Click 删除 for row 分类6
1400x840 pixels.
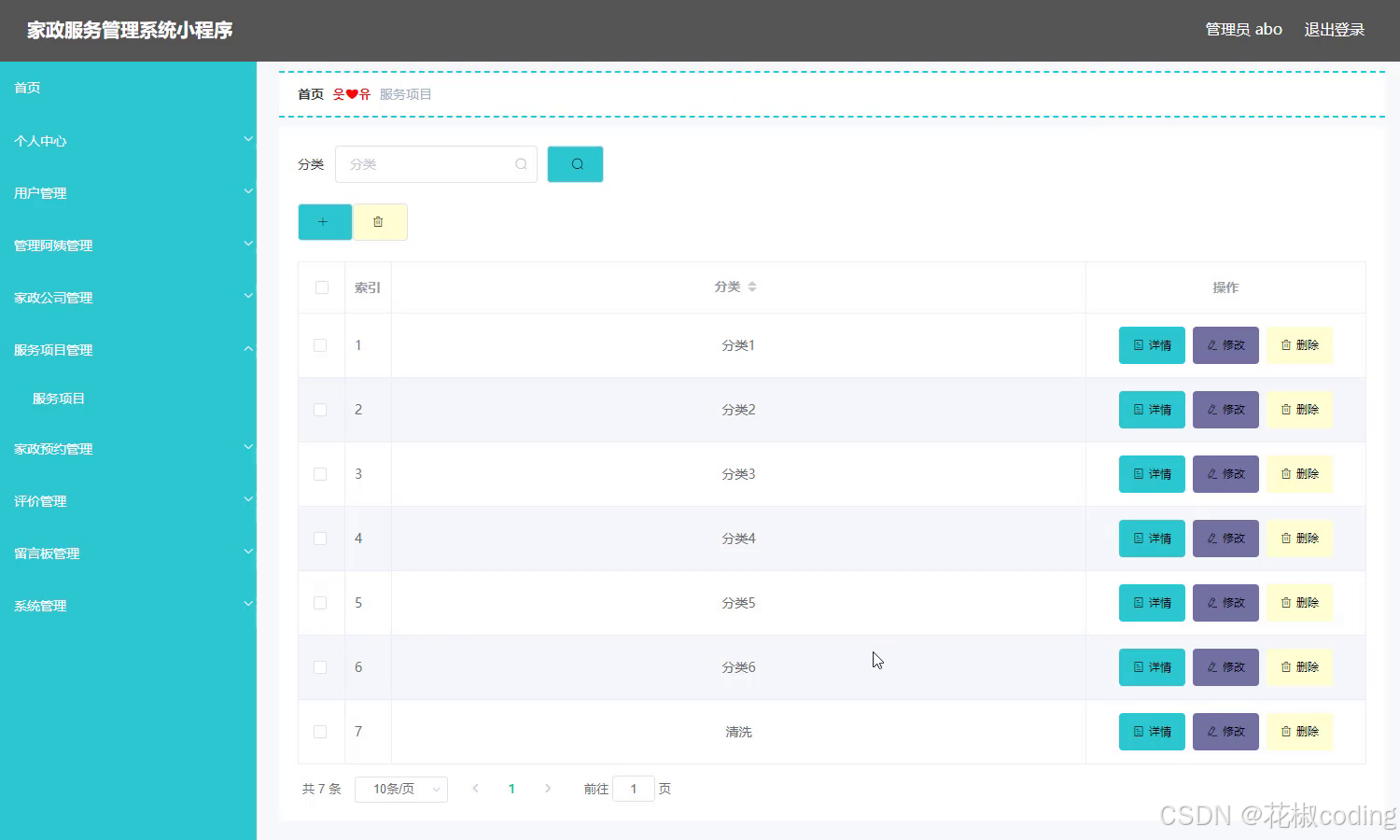(x=1299, y=667)
